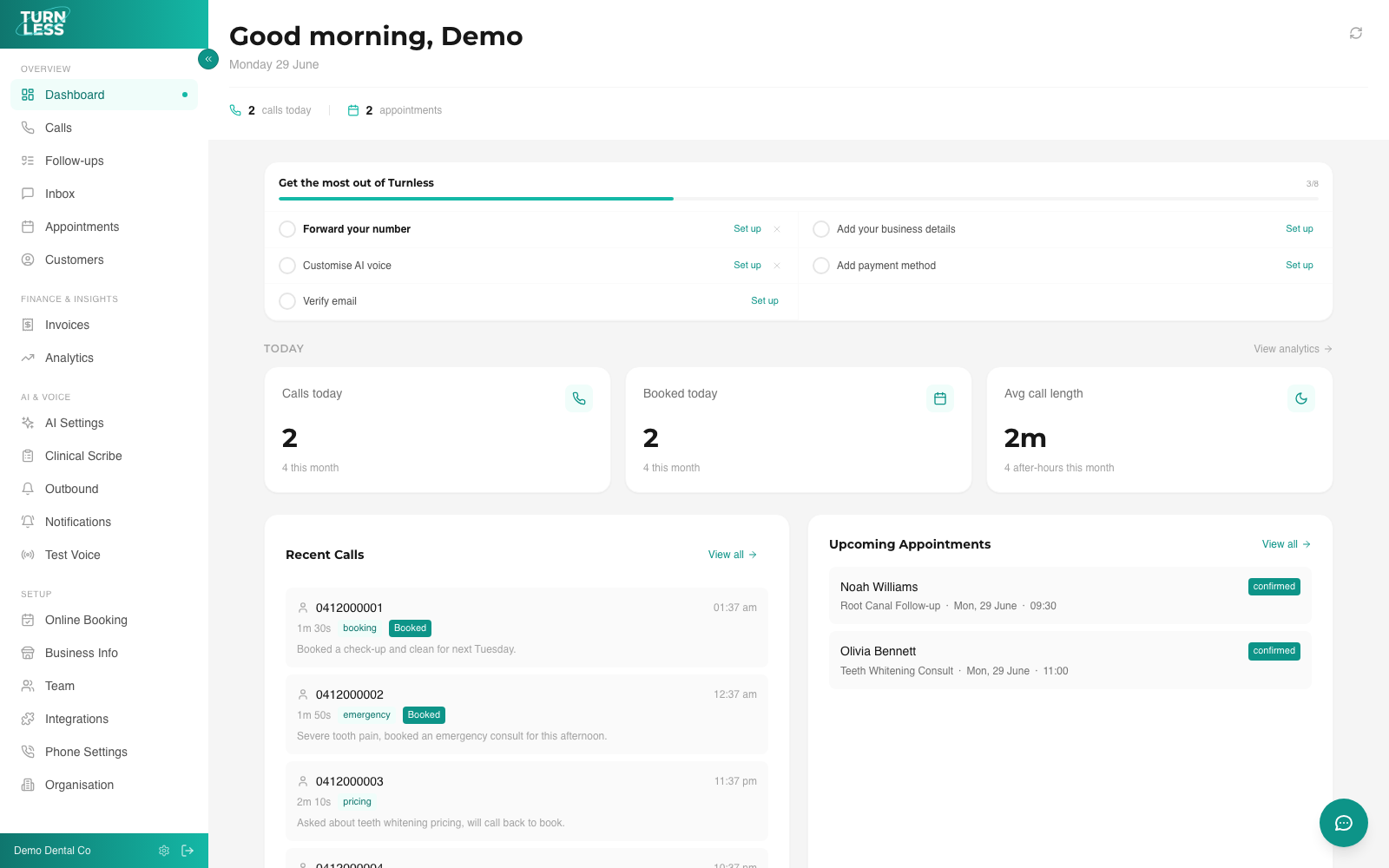Tick the Add your business details circle

tap(821, 229)
